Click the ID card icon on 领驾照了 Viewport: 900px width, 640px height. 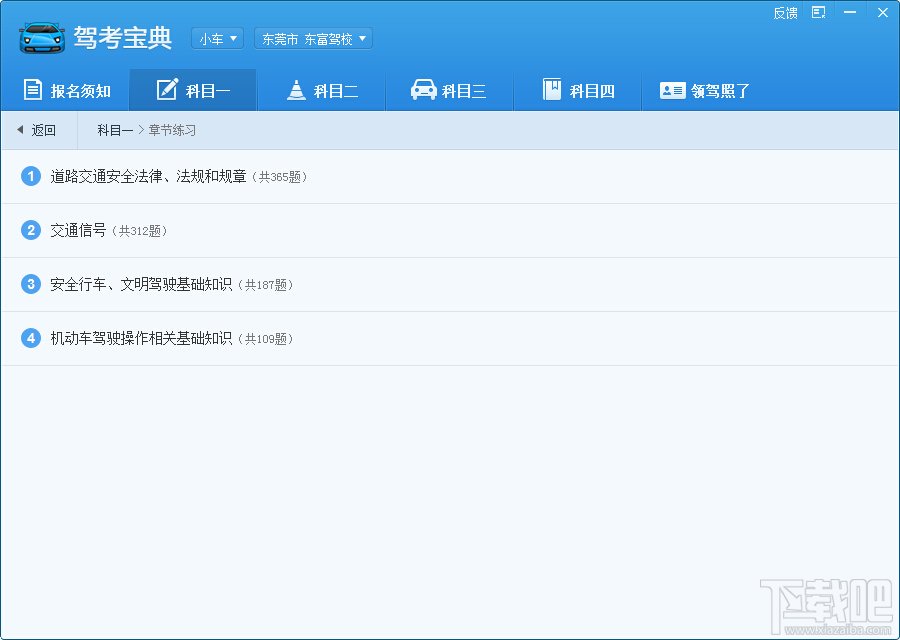point(674,89)
